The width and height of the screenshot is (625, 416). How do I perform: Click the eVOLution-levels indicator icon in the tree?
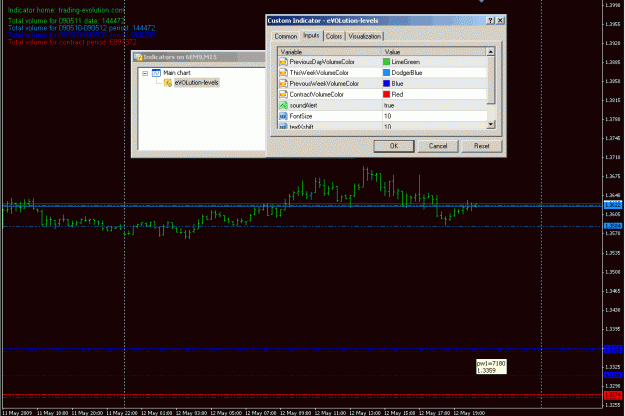coord(168,82)
